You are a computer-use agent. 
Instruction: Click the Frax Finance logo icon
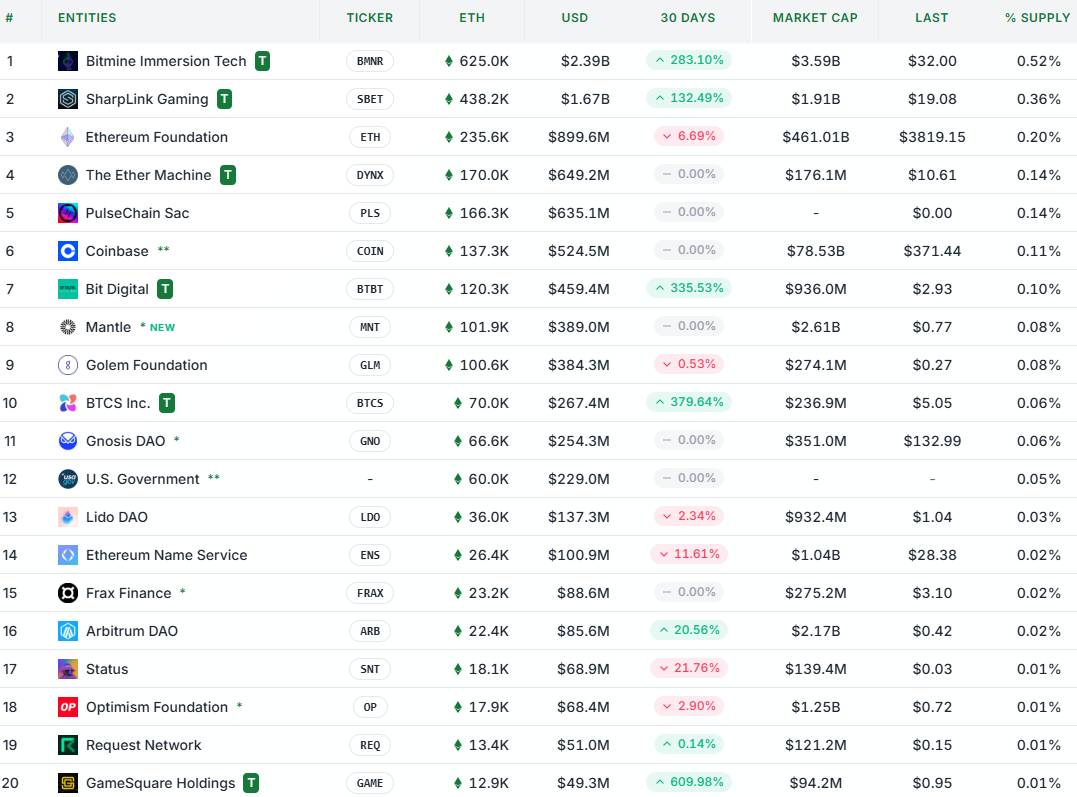(67, 593)
